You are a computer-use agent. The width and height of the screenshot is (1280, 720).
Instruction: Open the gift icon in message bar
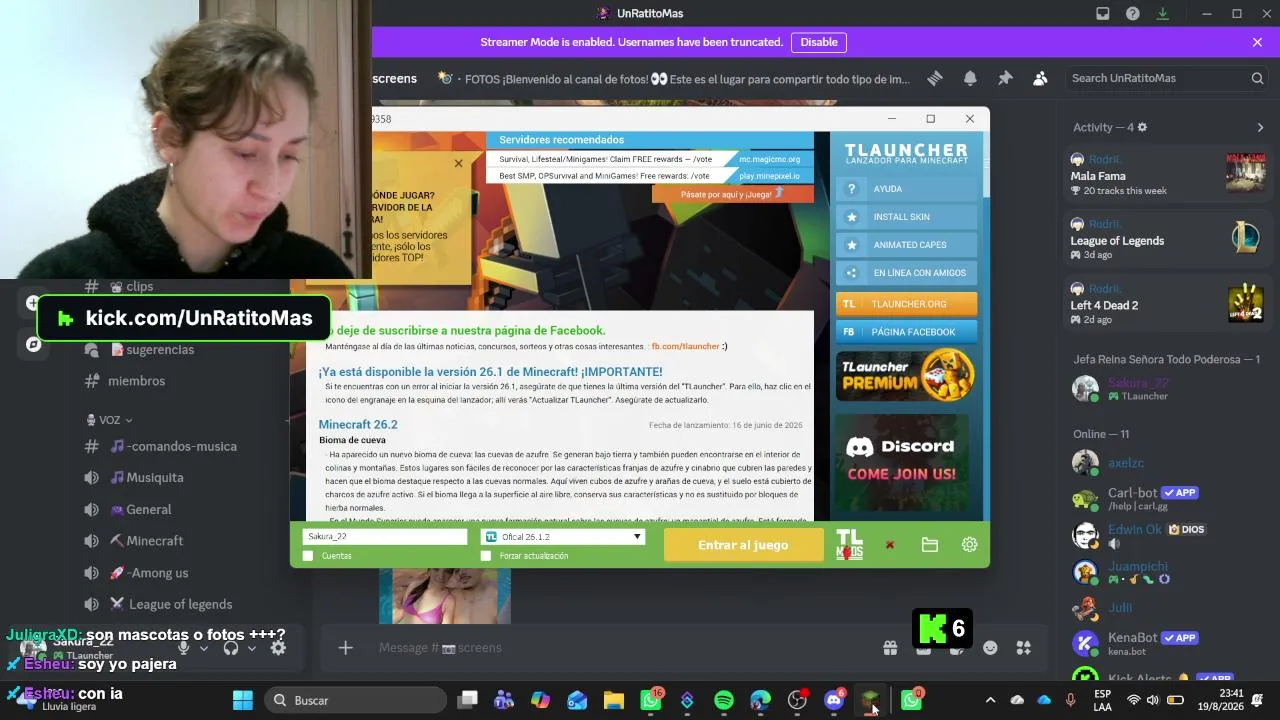tap(890, 648)
